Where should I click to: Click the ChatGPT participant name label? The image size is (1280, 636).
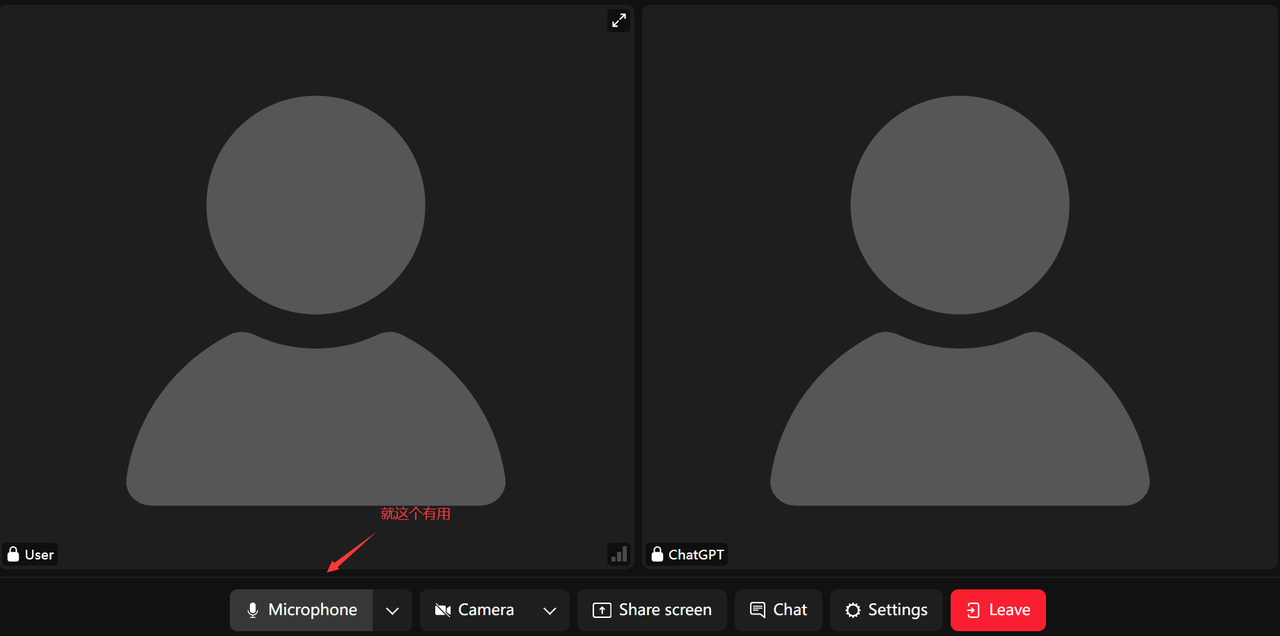click(x=696, y=554)
